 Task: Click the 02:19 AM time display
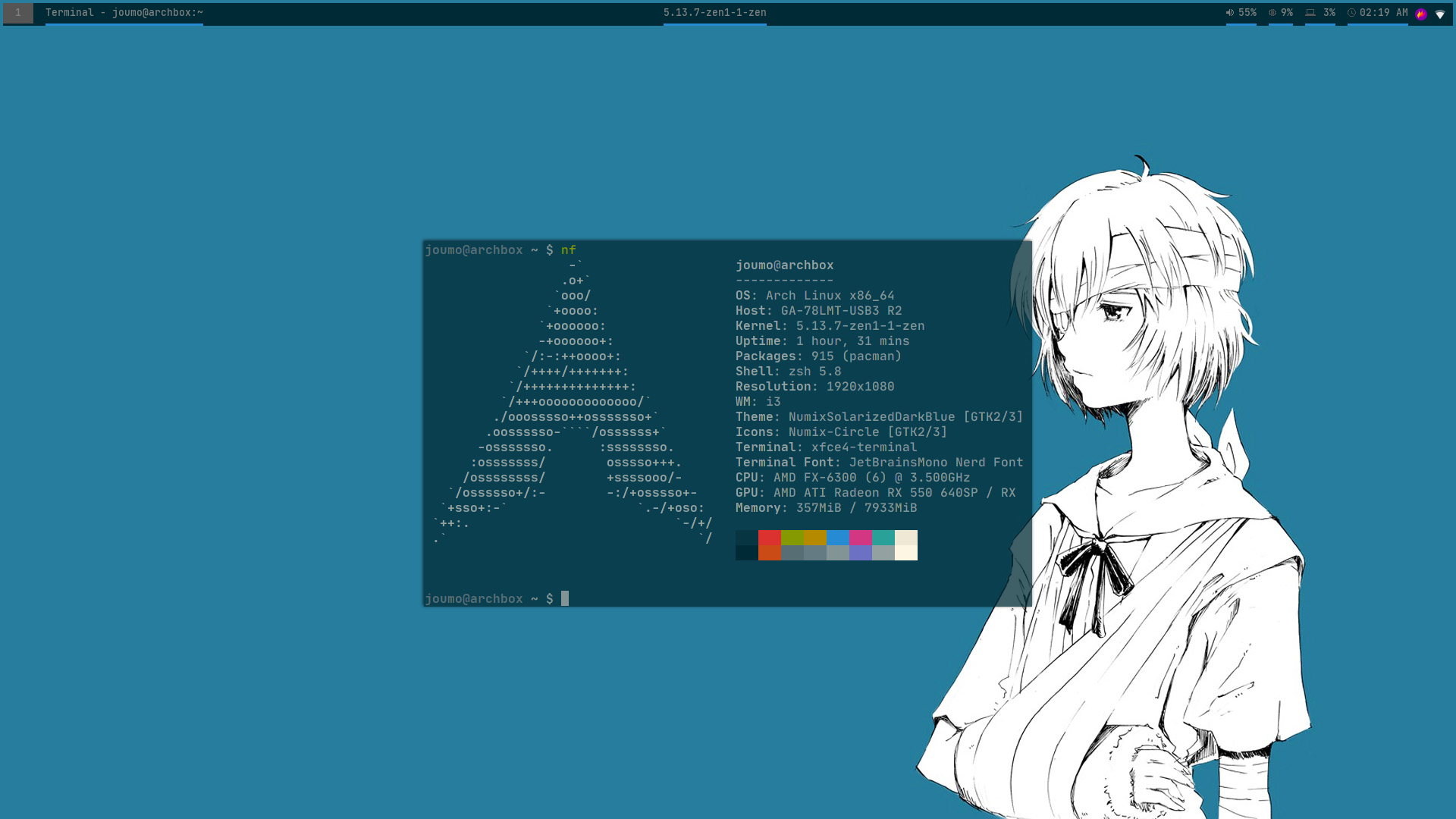1383,13
